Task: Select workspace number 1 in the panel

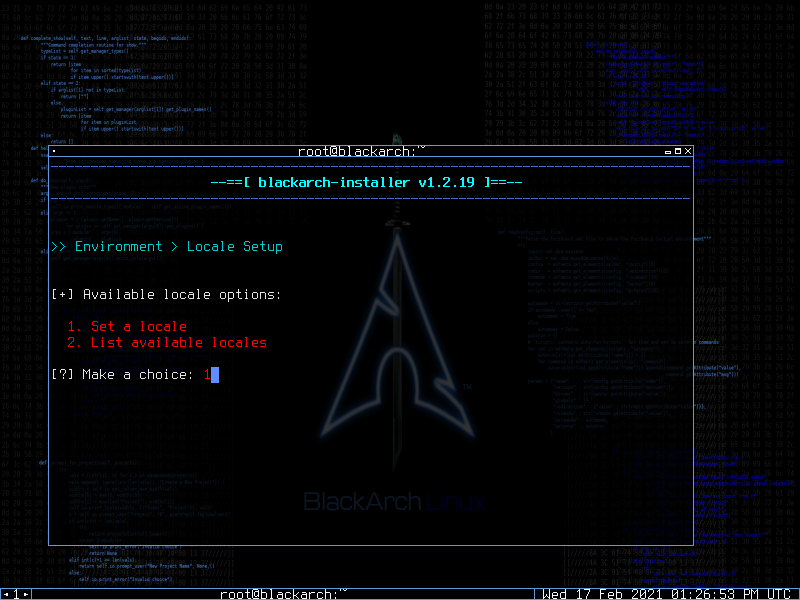Action: [x=16, y=594]
